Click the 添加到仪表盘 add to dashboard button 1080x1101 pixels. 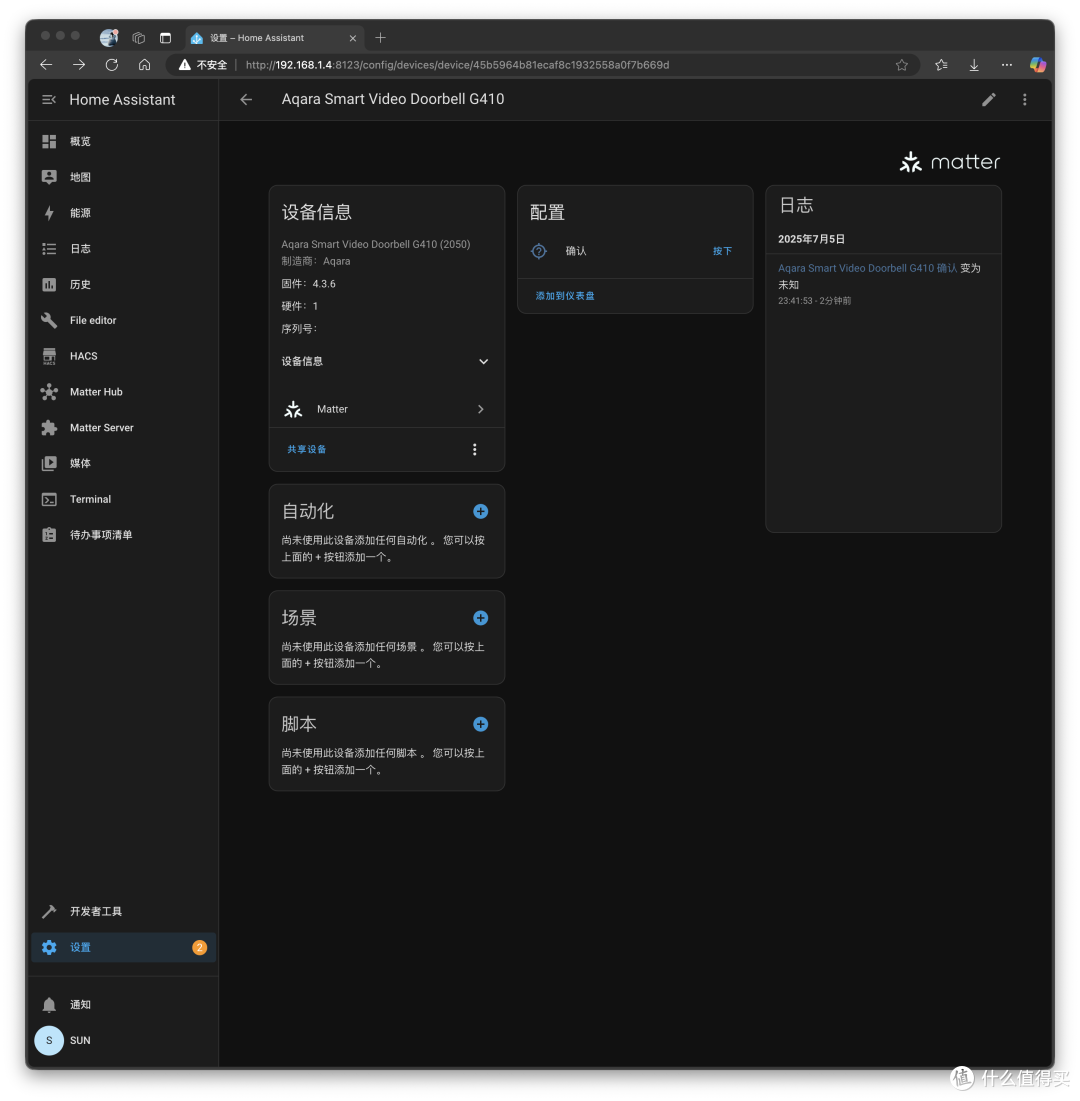565,296
